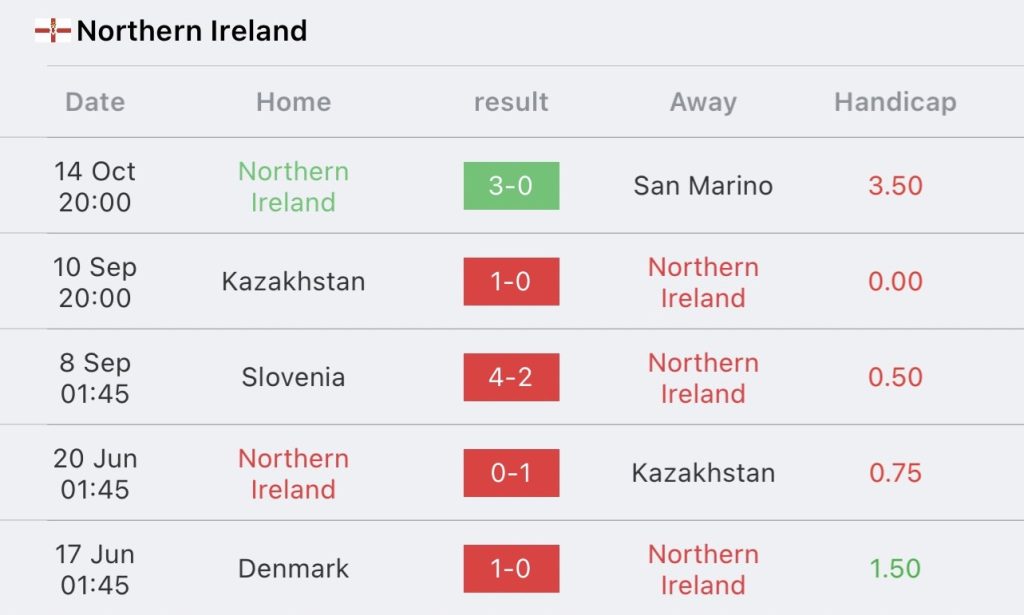The height and width of the screenshot is (615, 1024).
Task: Click Kazakhstan away team on 20 Jun
Action: tap(703, 473)
